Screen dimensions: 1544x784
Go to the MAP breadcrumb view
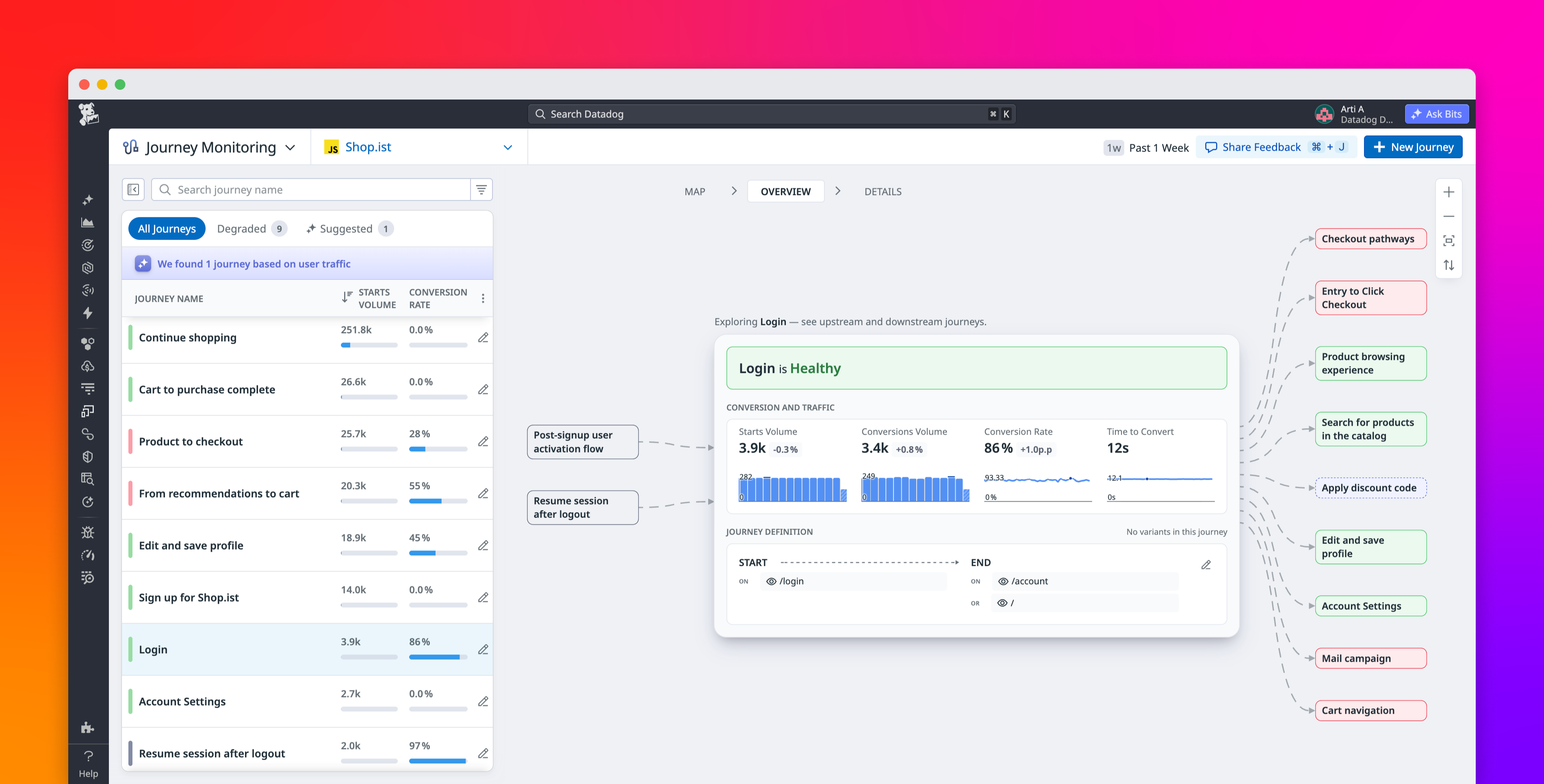click(695, 191)
